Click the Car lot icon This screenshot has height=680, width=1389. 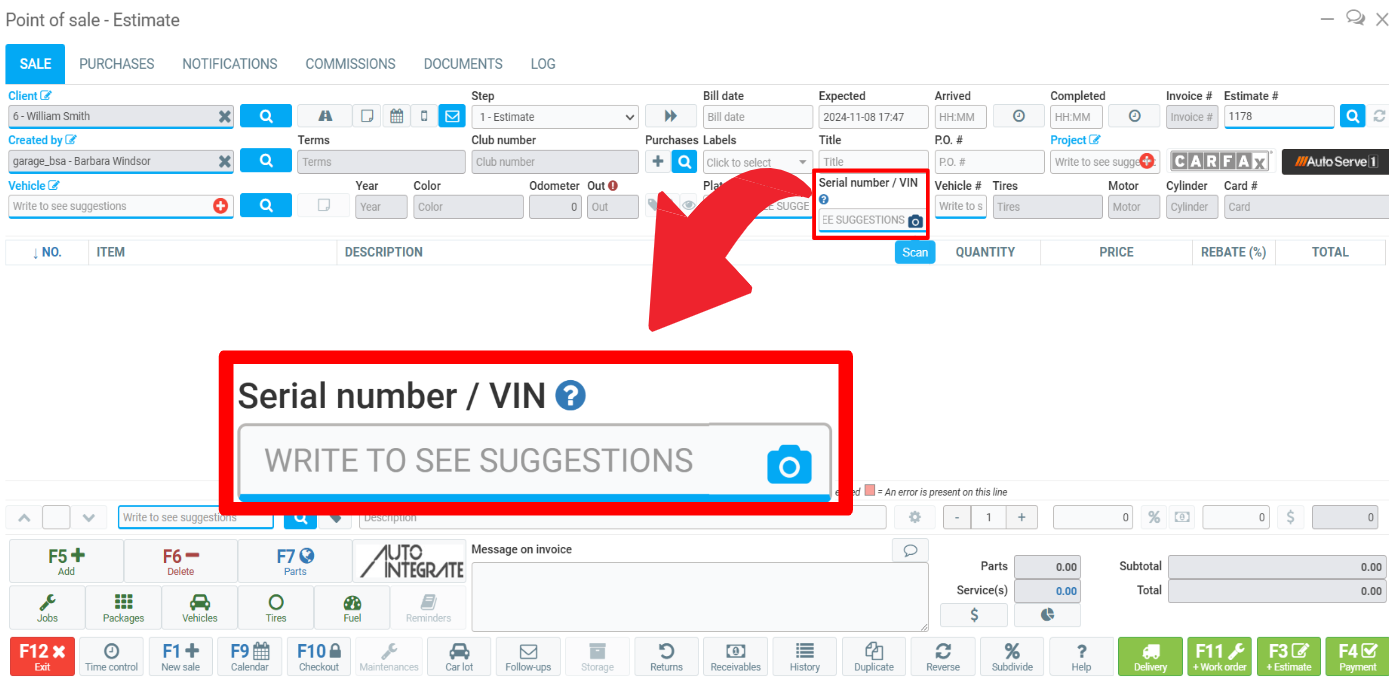click(x=459, y=656)
